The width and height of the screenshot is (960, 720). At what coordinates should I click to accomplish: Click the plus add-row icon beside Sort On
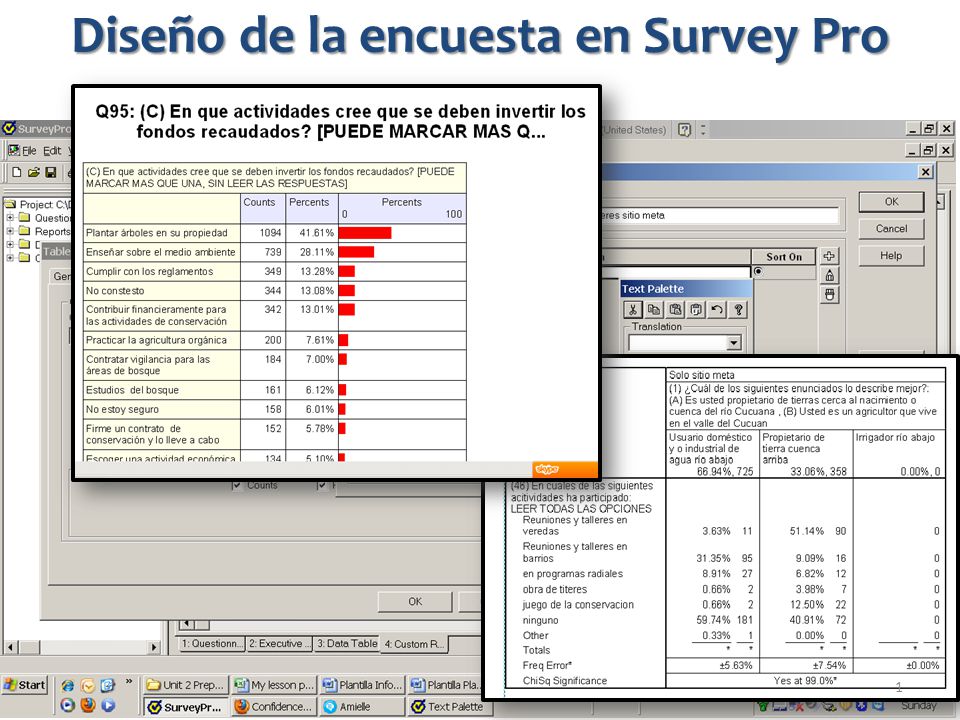click(829, 256)
